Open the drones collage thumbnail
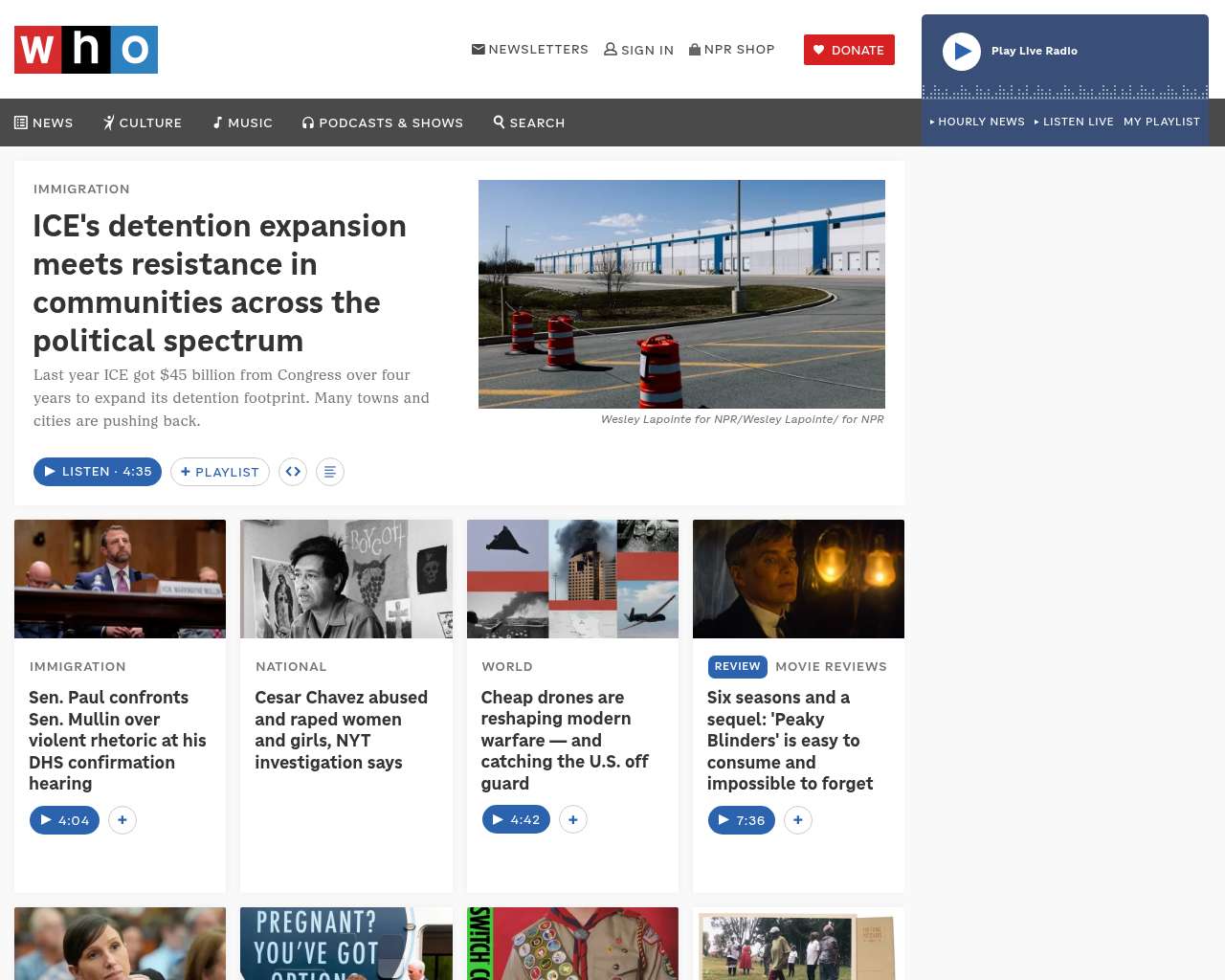Screen dimensions: 1225x980 pyautogui.click(x=572, y=579)
